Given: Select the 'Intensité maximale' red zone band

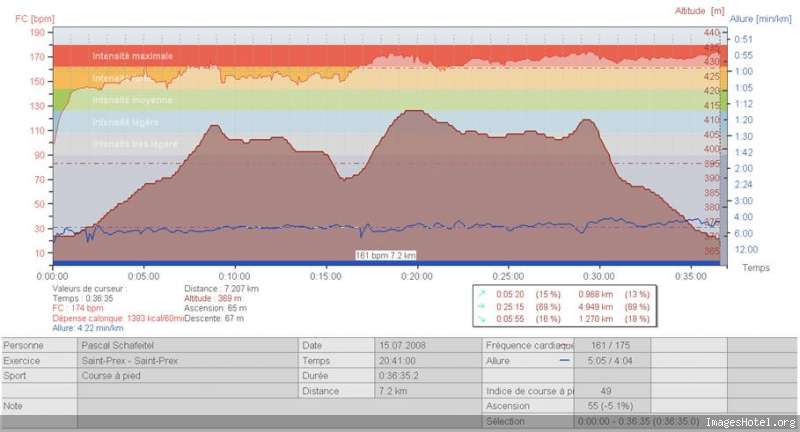Looking at the screenshot, I should [386, 56].
